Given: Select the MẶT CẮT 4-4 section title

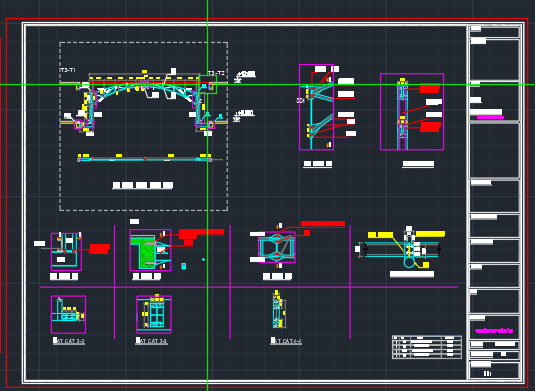Looking at the screenshot, I should [x=286, y=341].
